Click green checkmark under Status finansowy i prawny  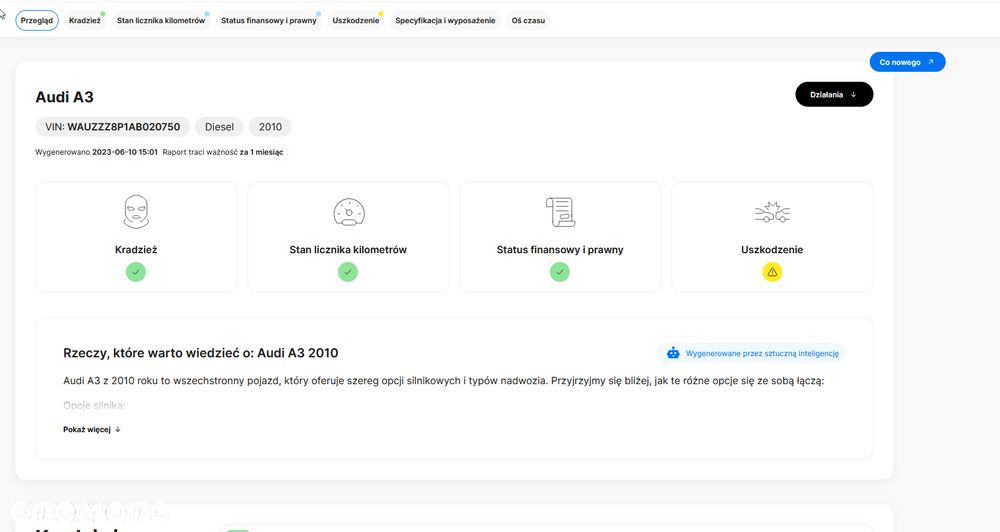click(x=560, y=272)
